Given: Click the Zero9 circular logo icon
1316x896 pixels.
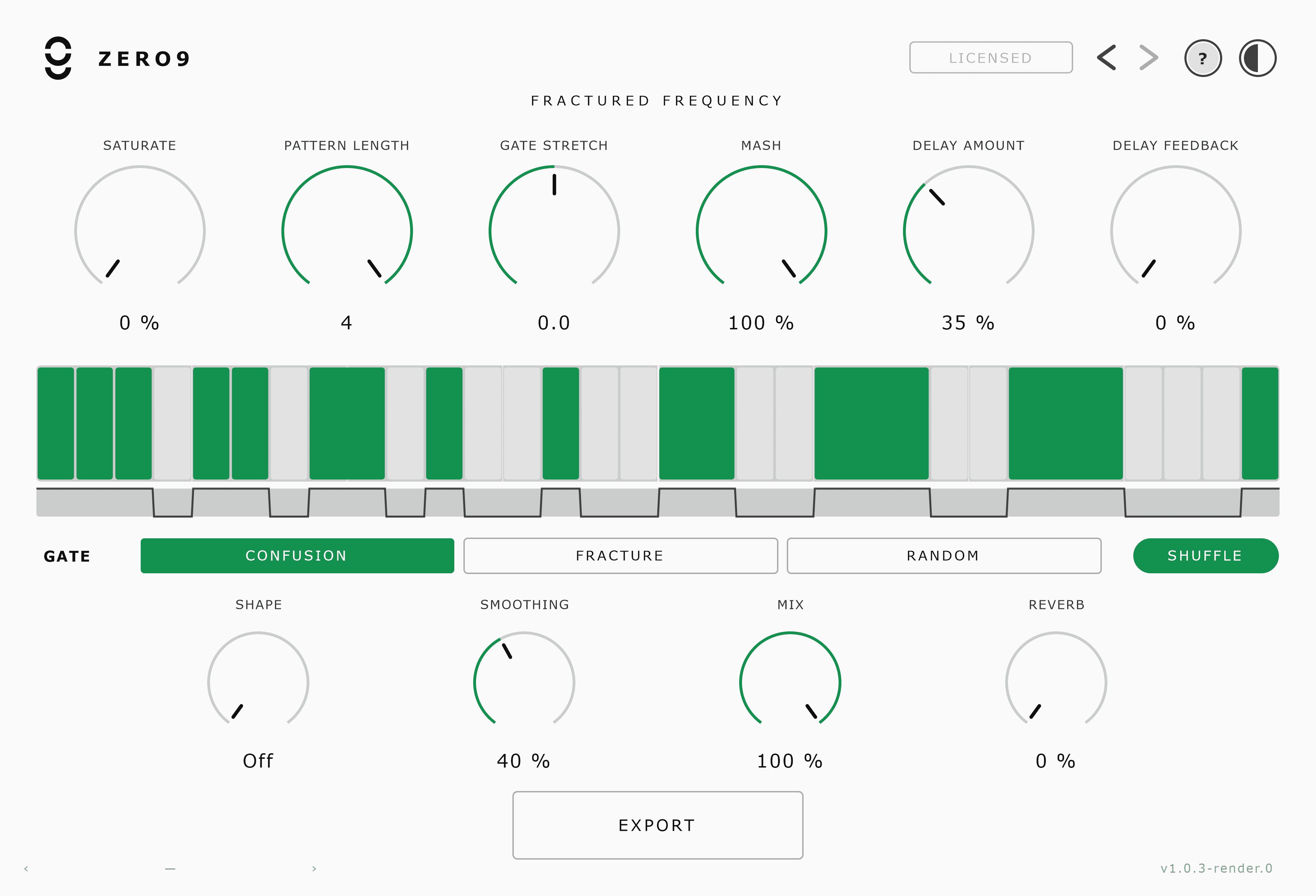Looking at the screenshot, I should pos(58,58).
